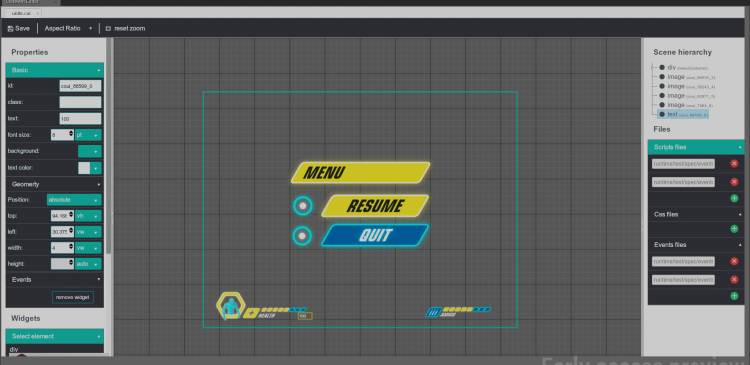This screenshot has height=365, width=750.
Task: Click the Save icon in toolbar
Action: point(11,29)
